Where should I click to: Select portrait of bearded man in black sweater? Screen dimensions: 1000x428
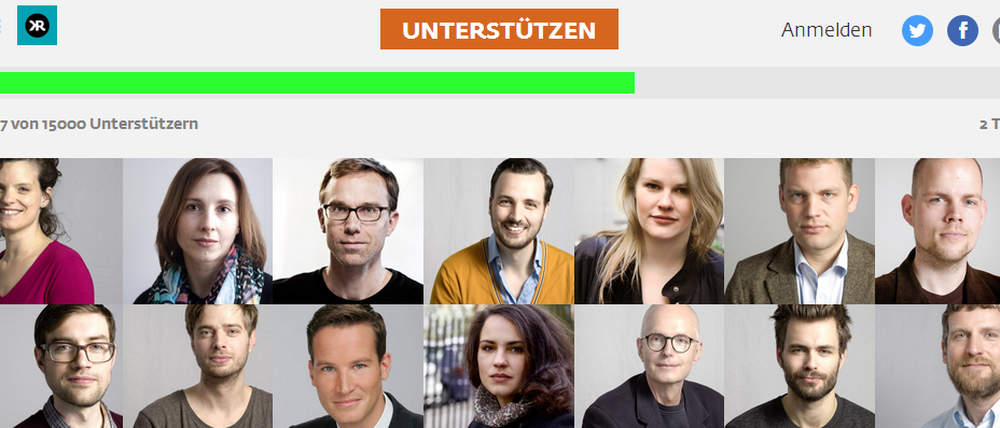coord(800,366)
